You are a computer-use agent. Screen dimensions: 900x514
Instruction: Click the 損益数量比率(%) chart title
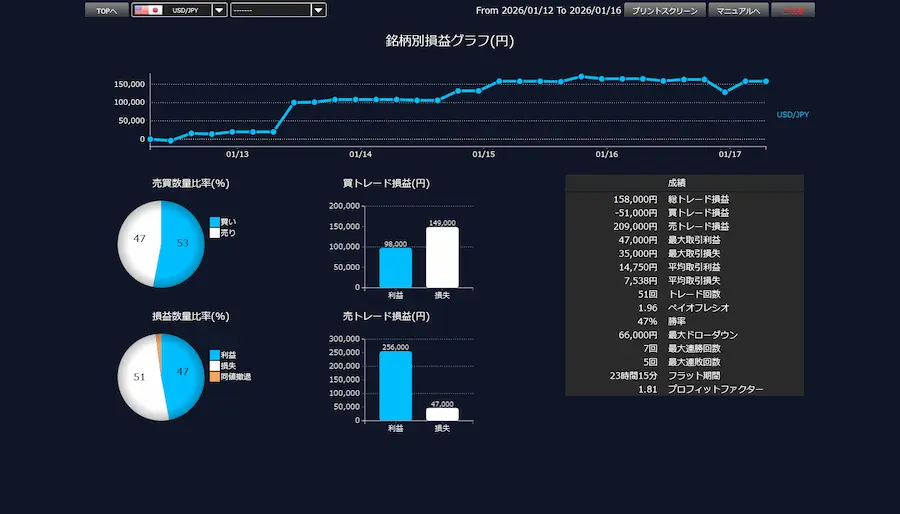click(191, 317)
